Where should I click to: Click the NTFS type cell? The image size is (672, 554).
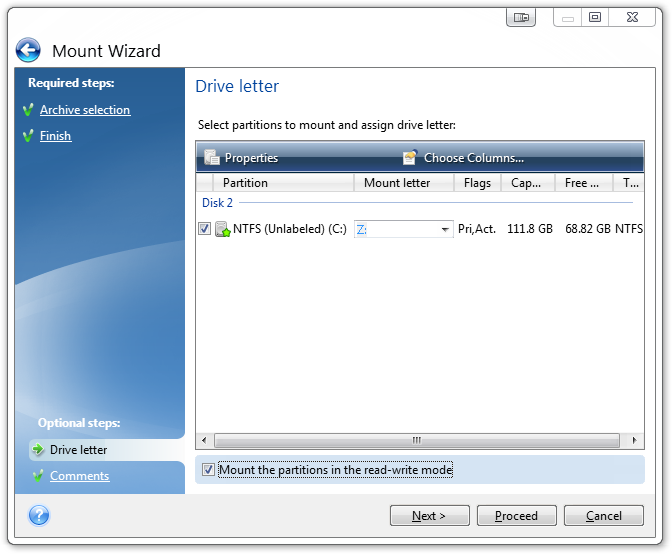coord(629,229)
